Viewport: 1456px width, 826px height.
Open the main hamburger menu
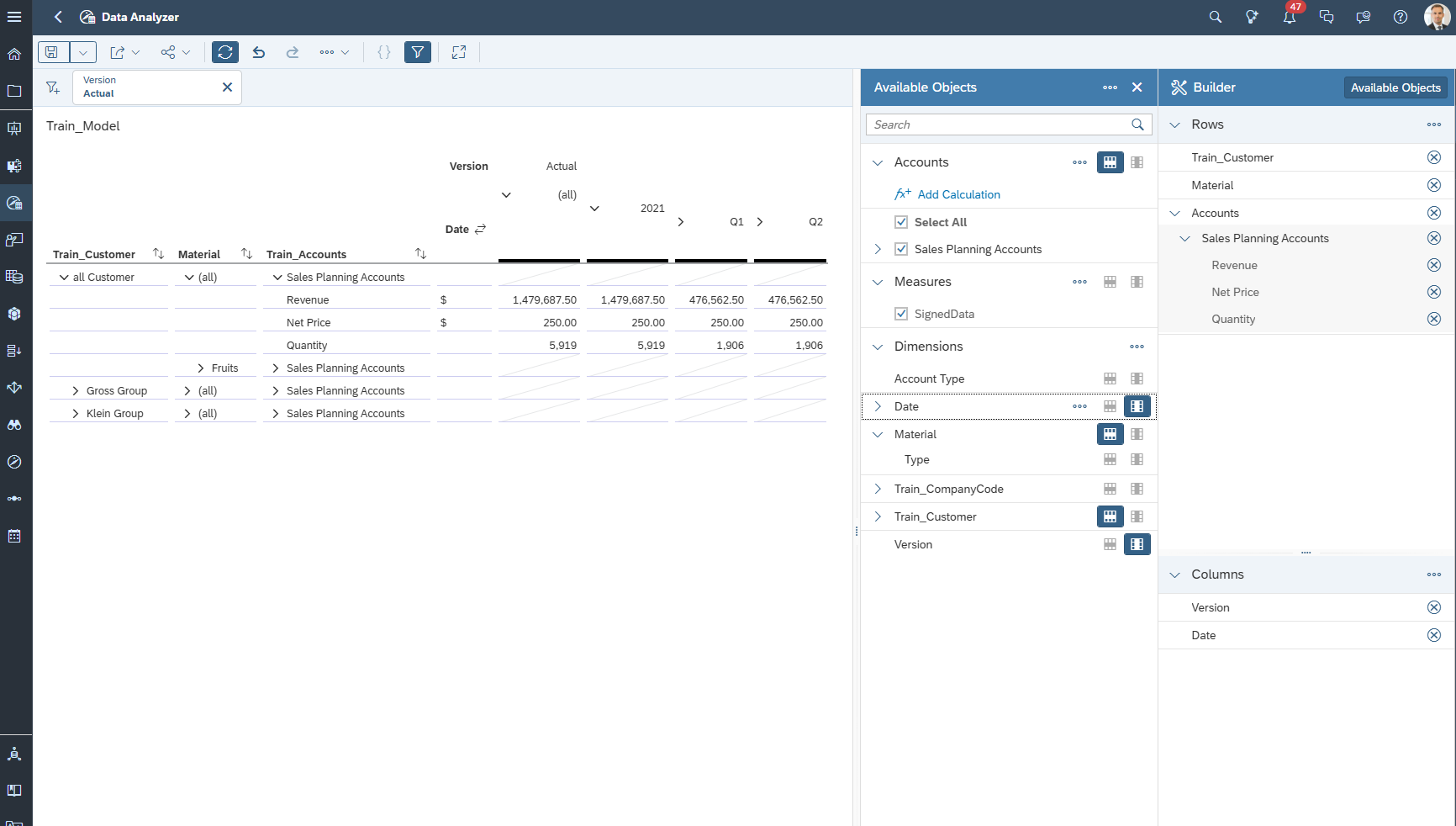click(14, 17)
